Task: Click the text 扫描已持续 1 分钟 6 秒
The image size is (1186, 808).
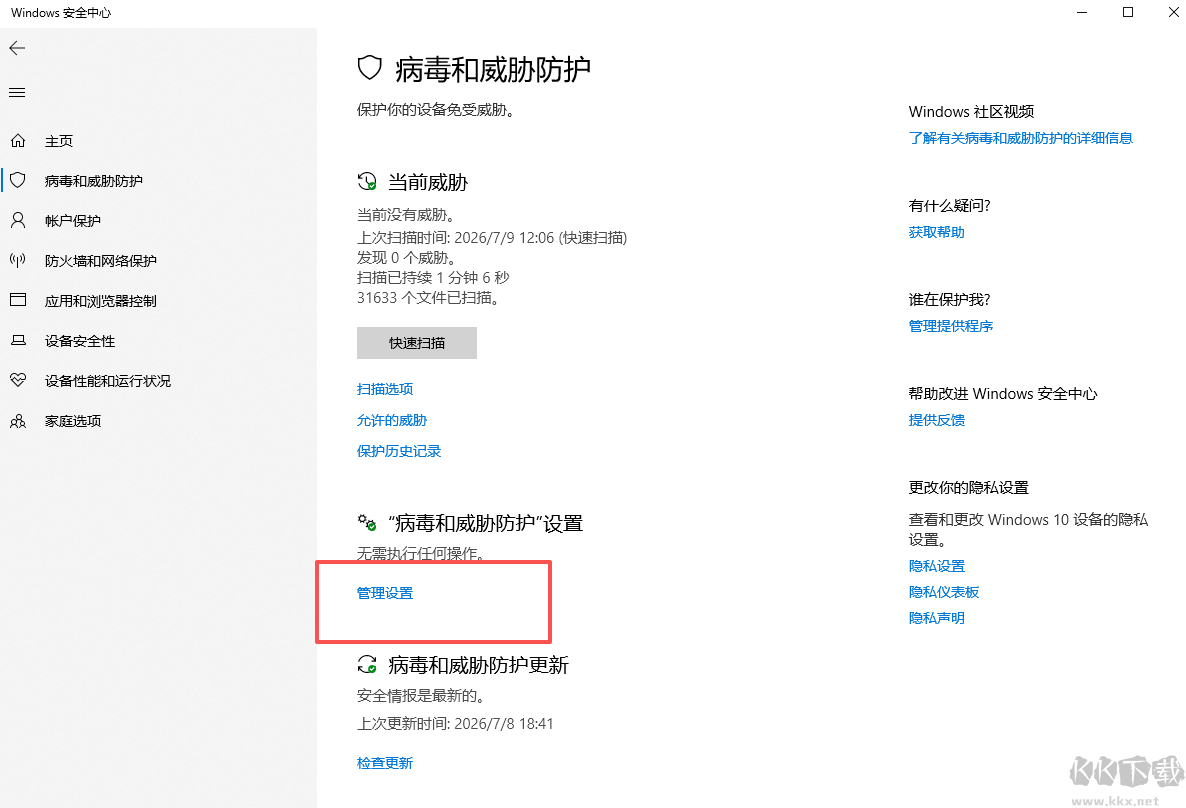Action: coord(433,278)
